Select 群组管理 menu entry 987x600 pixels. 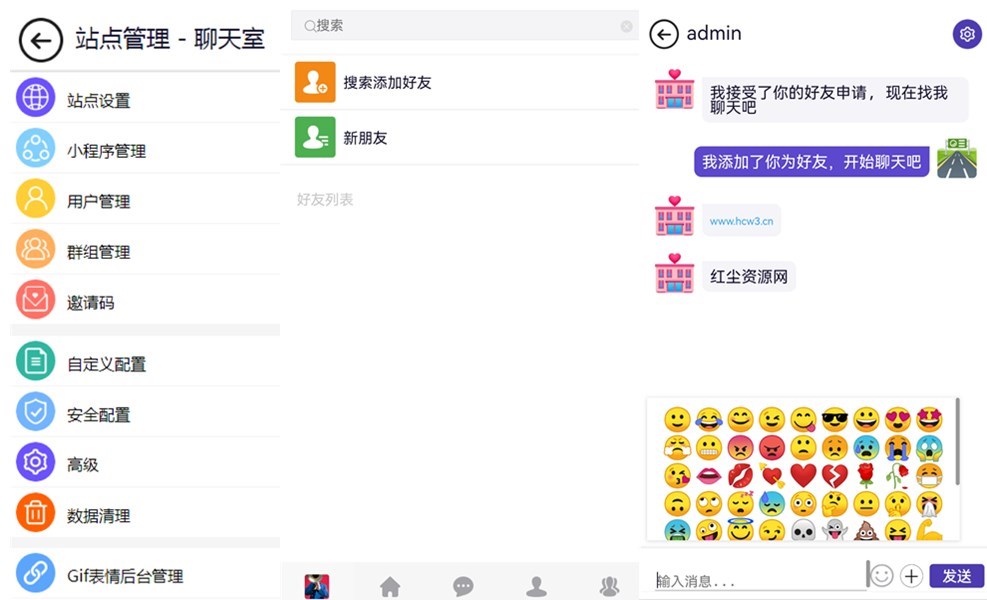click(145, 249)
